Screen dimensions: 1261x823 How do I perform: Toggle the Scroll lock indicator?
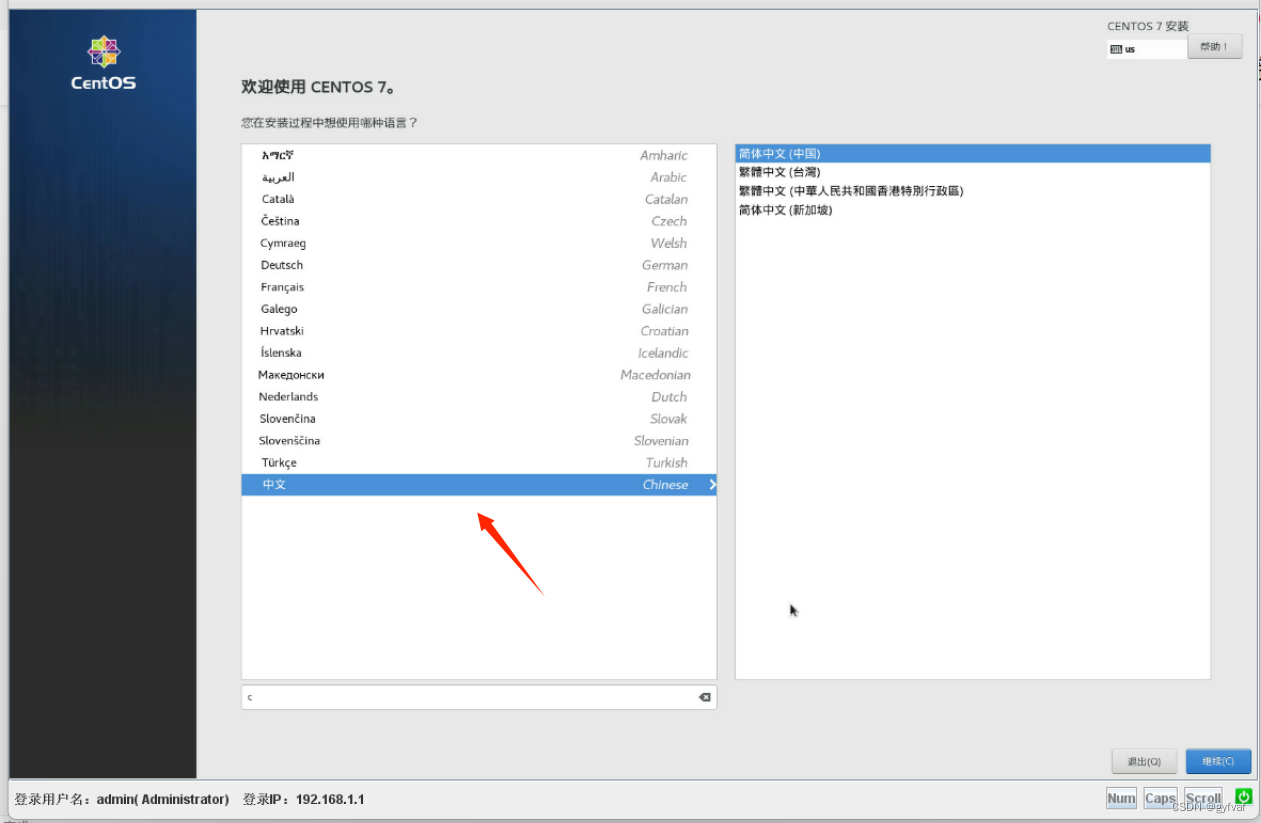pos(1203,798)
